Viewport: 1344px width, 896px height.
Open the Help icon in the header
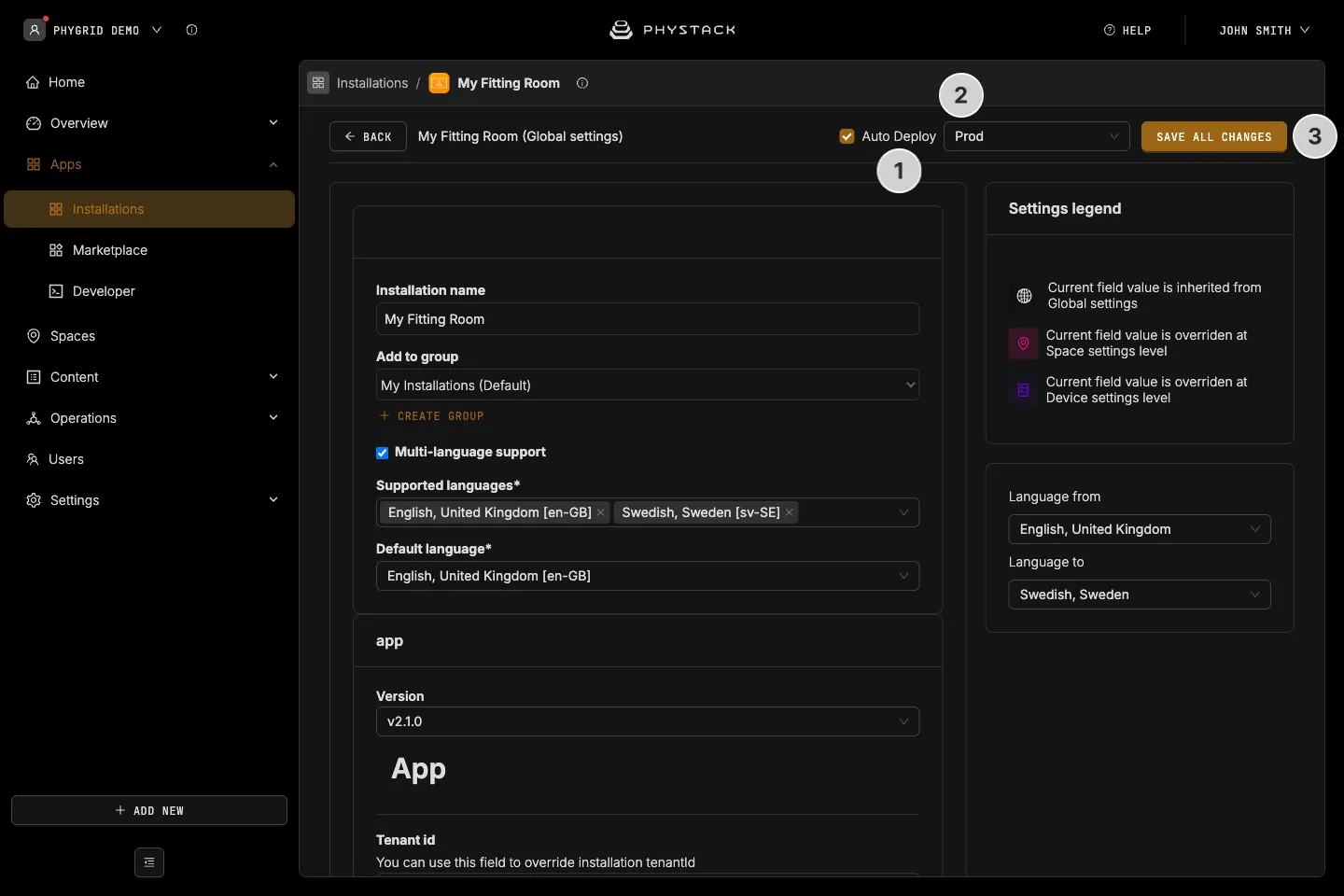pyautogui.click(x=1110, y=30)
